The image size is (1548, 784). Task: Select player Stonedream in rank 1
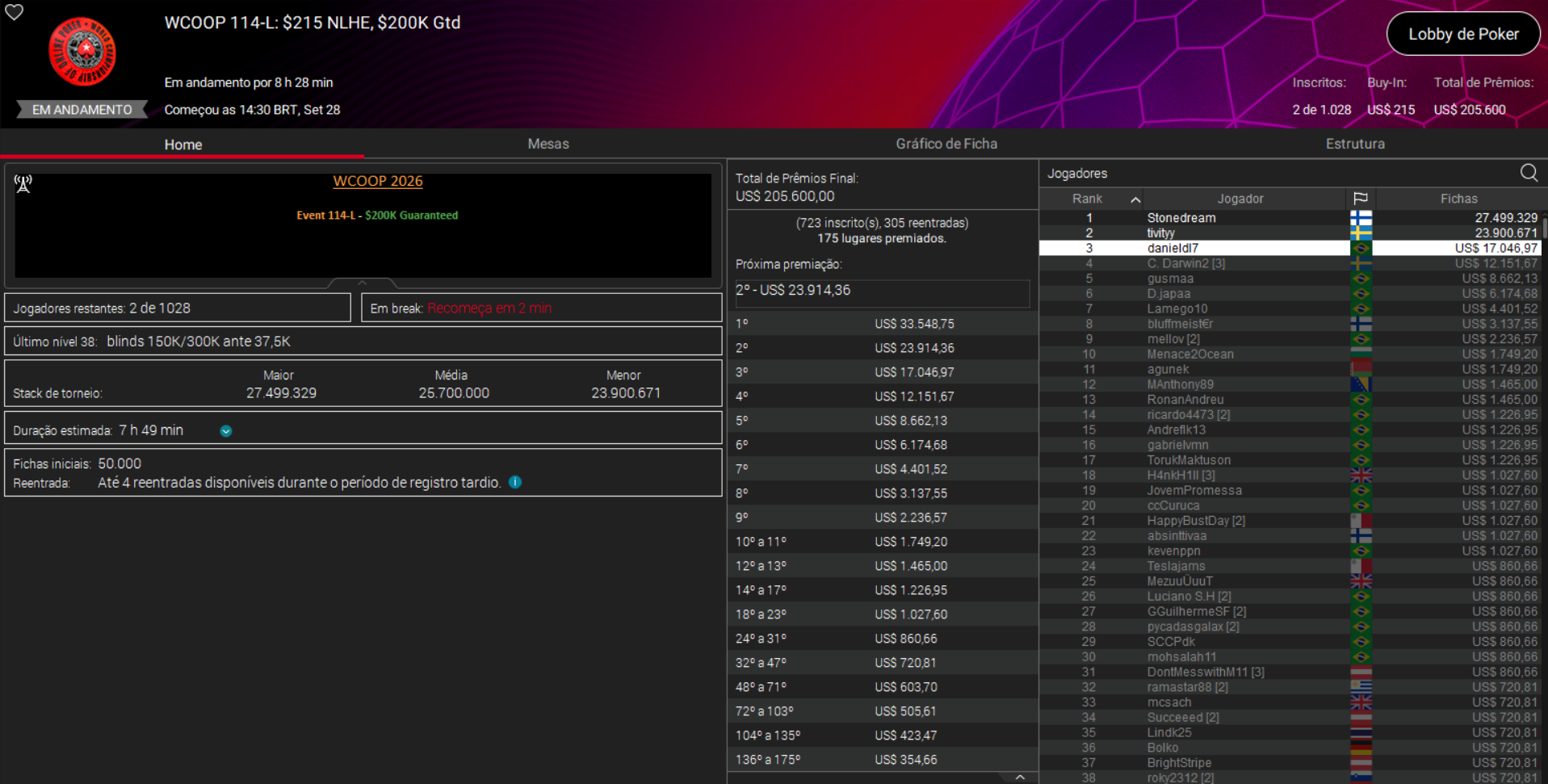pyautogui.click(x=1290, y=218)
